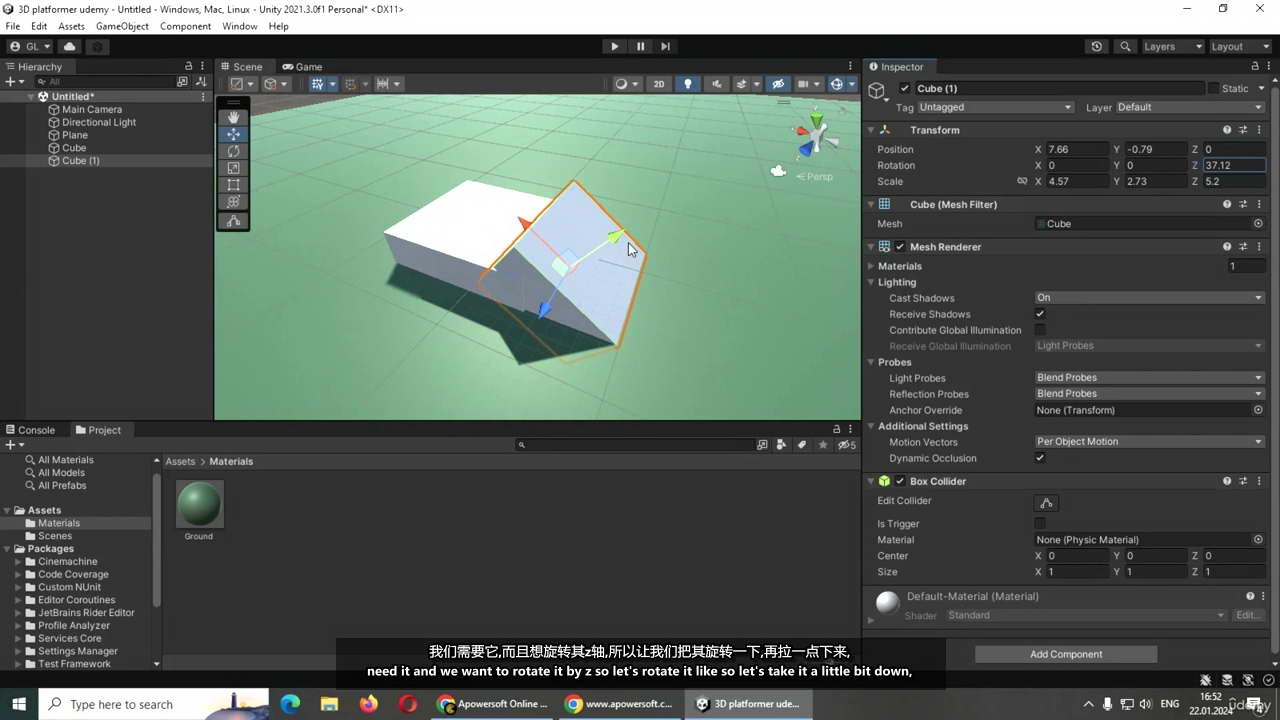Open Layers dropdown in top toolbar
The width and height of the screenshot is (1280, 720).
tap(1172, 46)
